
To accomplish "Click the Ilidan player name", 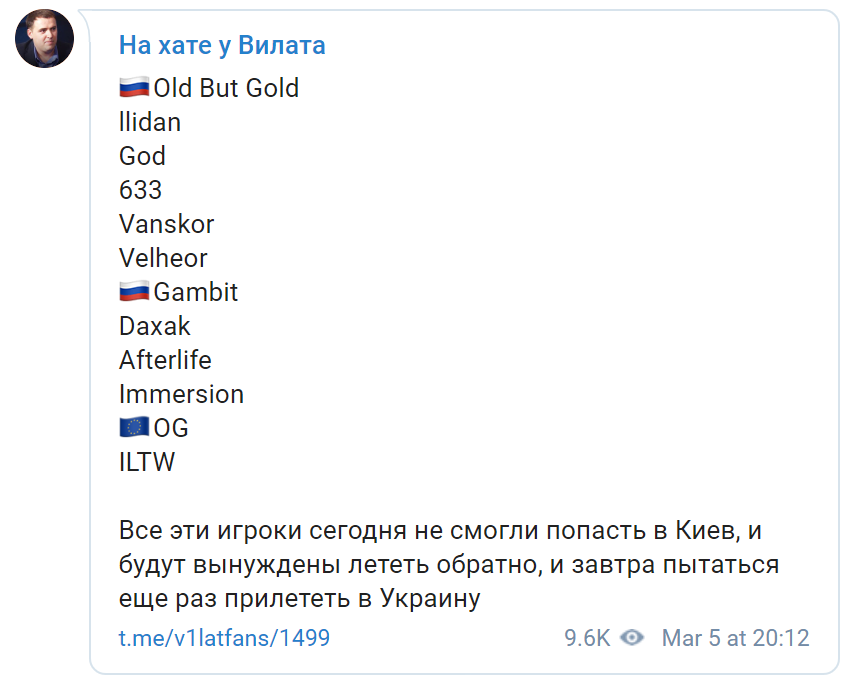I will point(150,122).
